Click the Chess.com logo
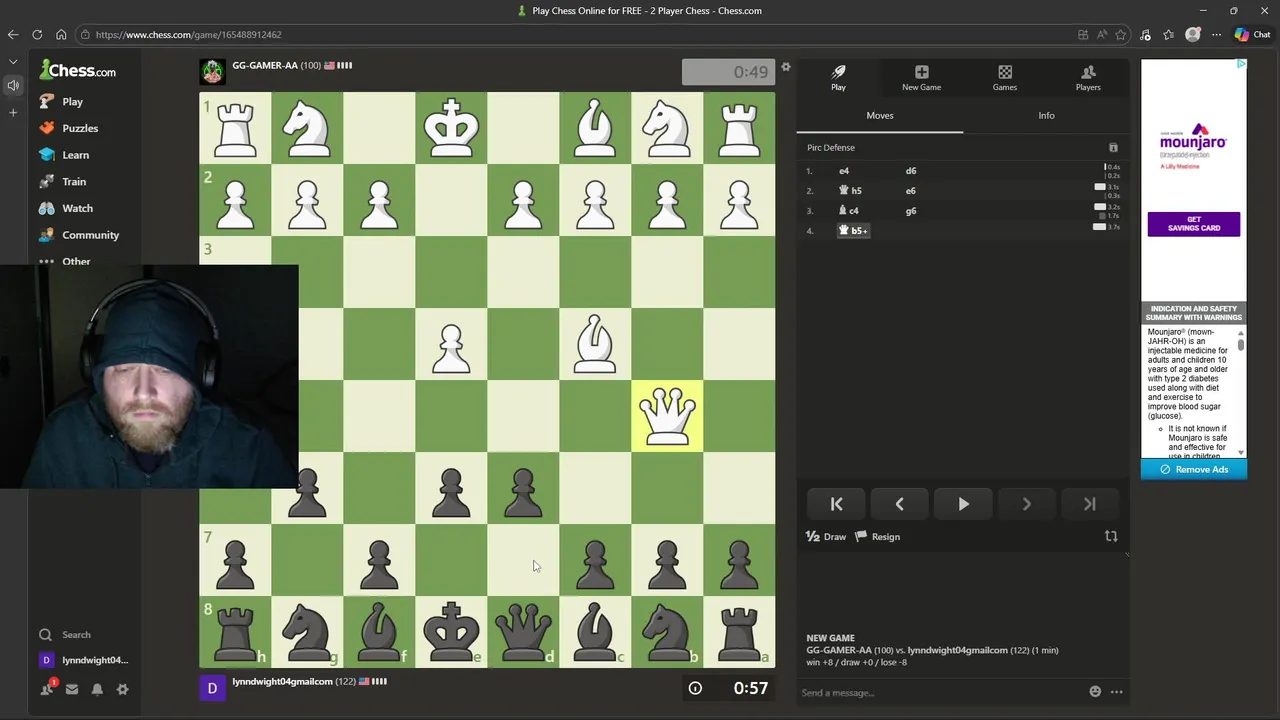The width and height of the screenshot is (1280, 720). click(77, 70)
